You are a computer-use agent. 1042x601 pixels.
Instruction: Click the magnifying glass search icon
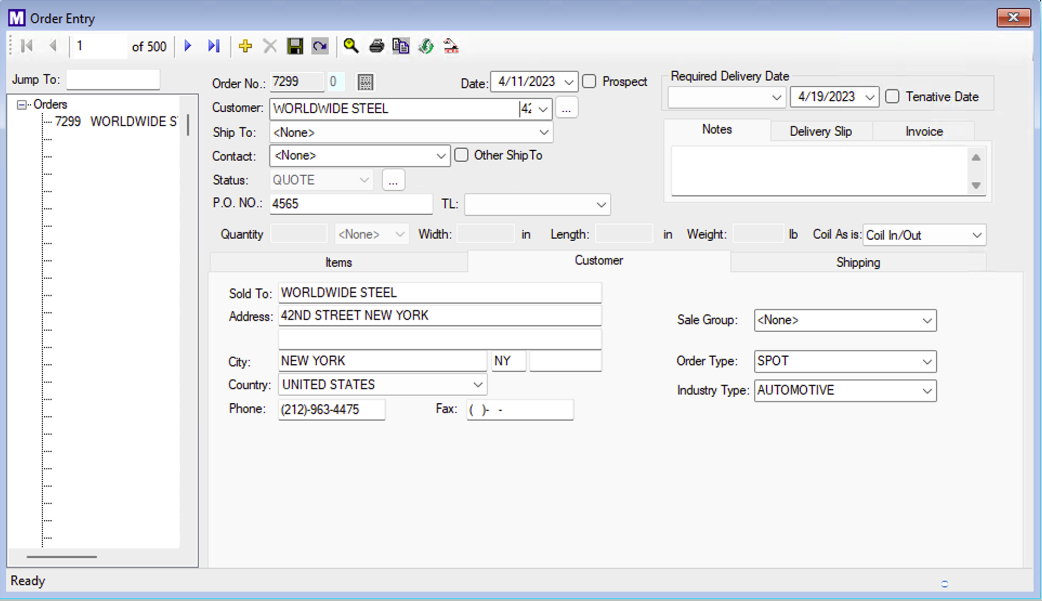tap(351, 46)
